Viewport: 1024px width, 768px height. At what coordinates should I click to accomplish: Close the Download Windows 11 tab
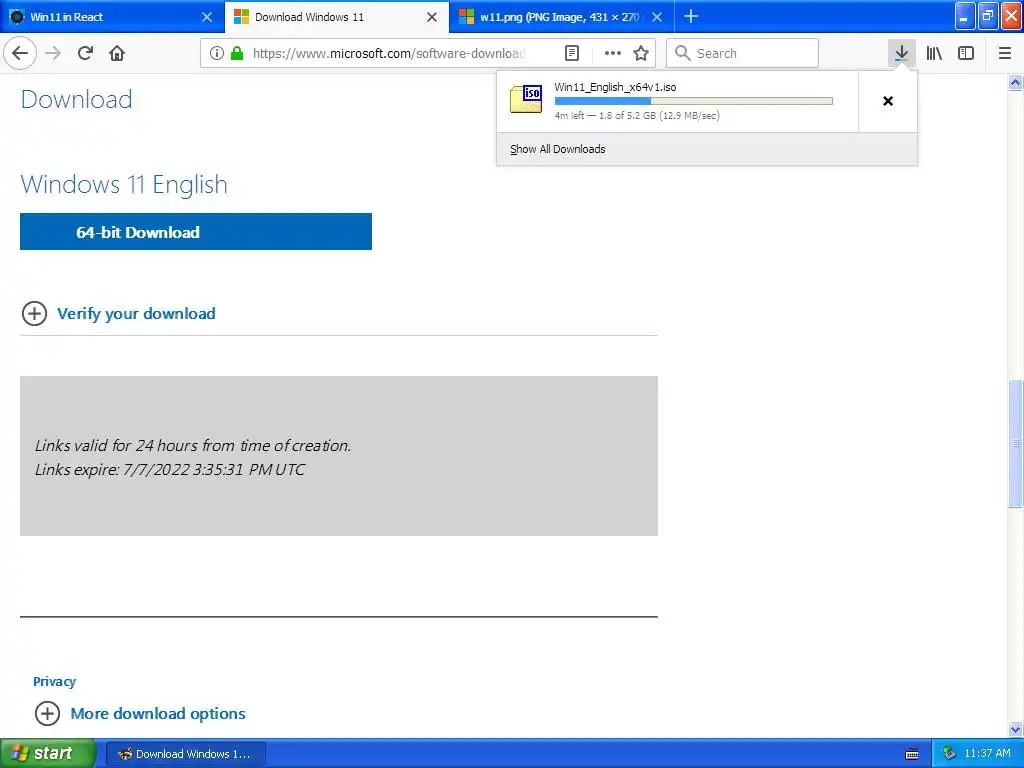[432, 17]
